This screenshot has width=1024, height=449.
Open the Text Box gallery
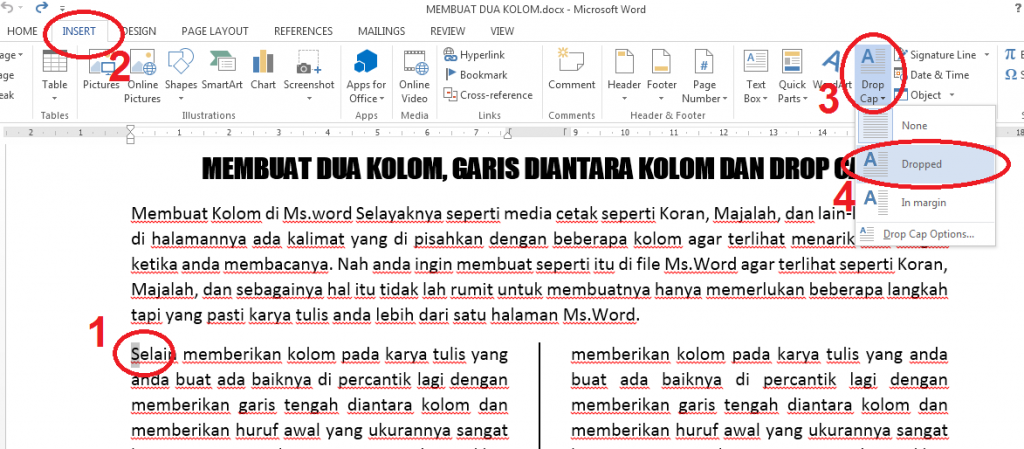(x=756, y=77)
